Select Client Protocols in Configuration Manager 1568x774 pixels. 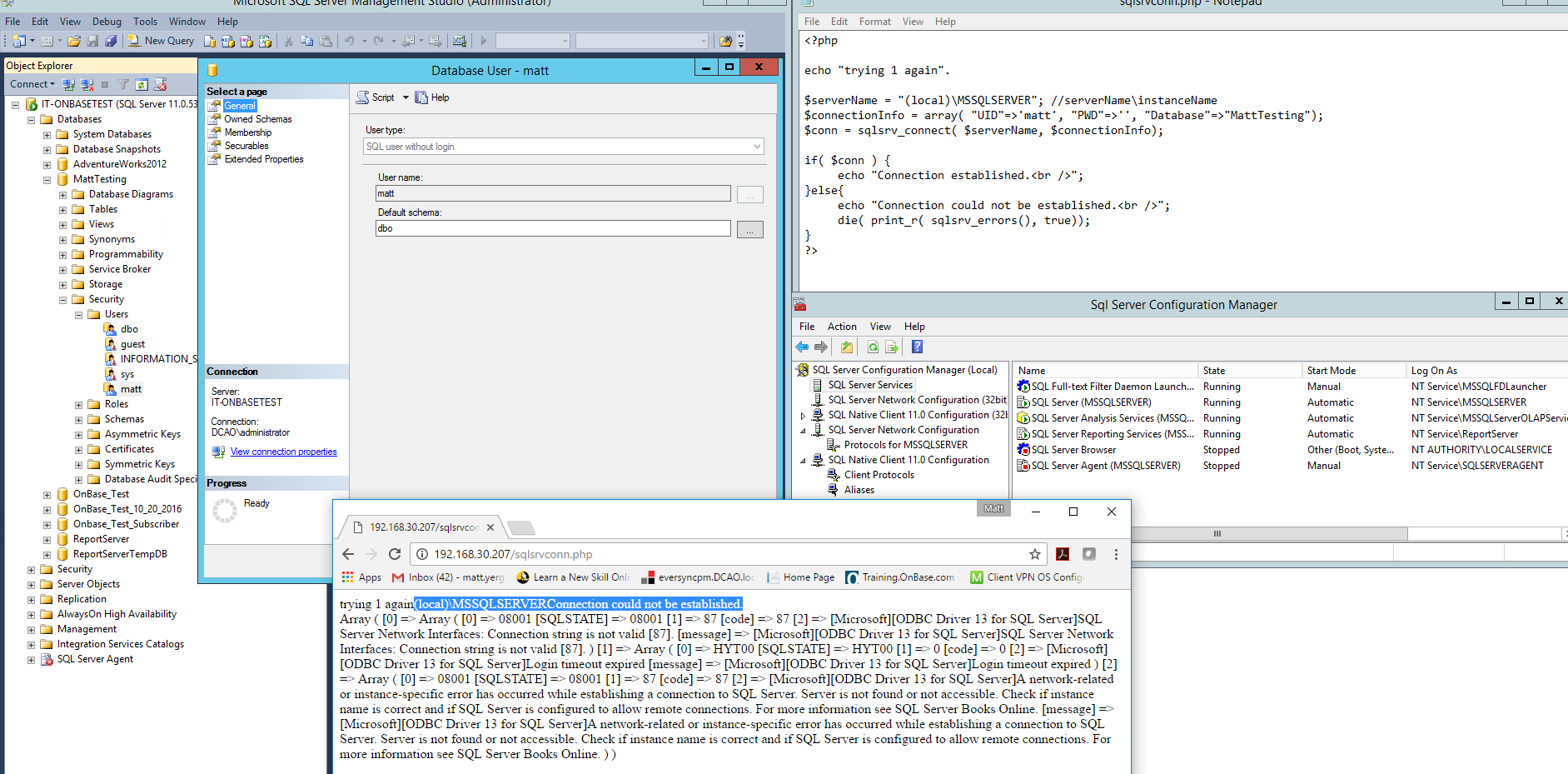[879, 475]
